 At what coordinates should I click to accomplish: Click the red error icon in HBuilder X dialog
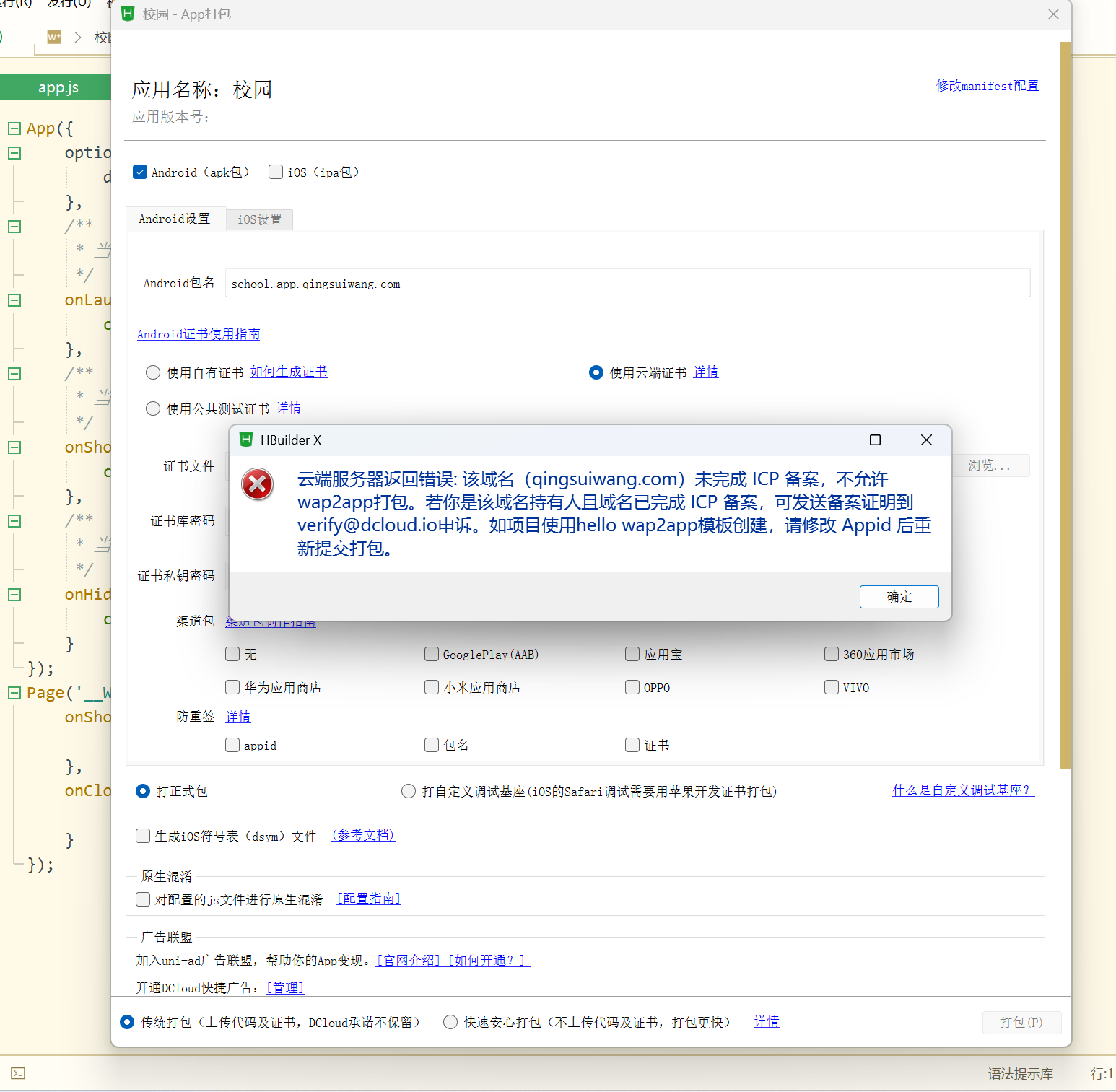pos(258,484)
